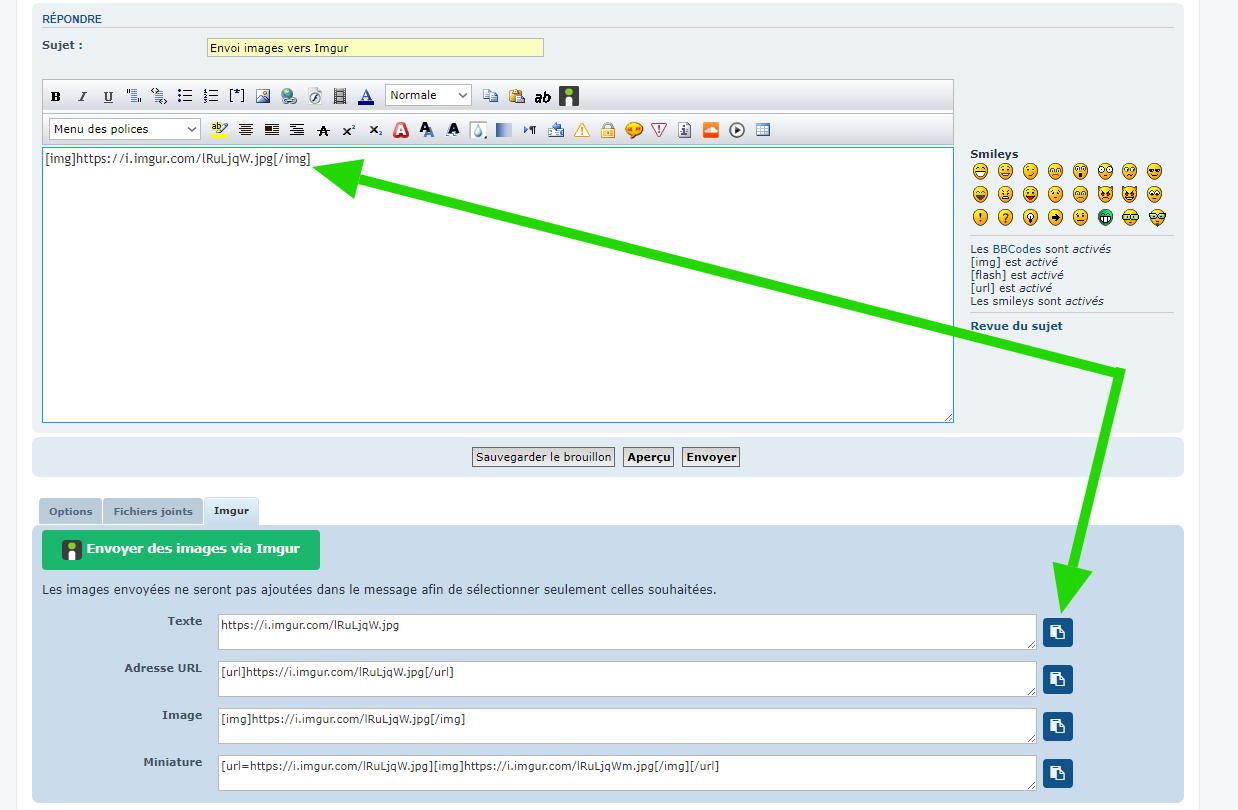Insert a table using the grid icon
The width and height of the screenshot is (1238, 810).
[763, 130]
